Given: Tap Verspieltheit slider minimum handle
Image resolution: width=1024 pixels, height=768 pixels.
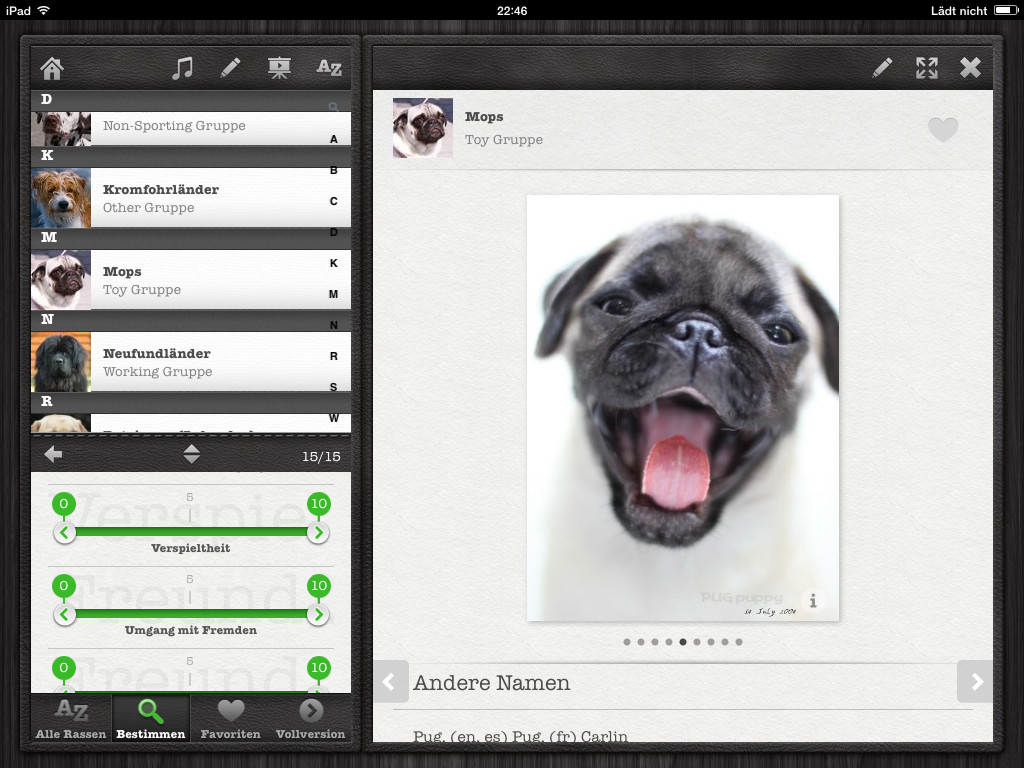Looking at the screenshot, I should click(x=64, y=533).
